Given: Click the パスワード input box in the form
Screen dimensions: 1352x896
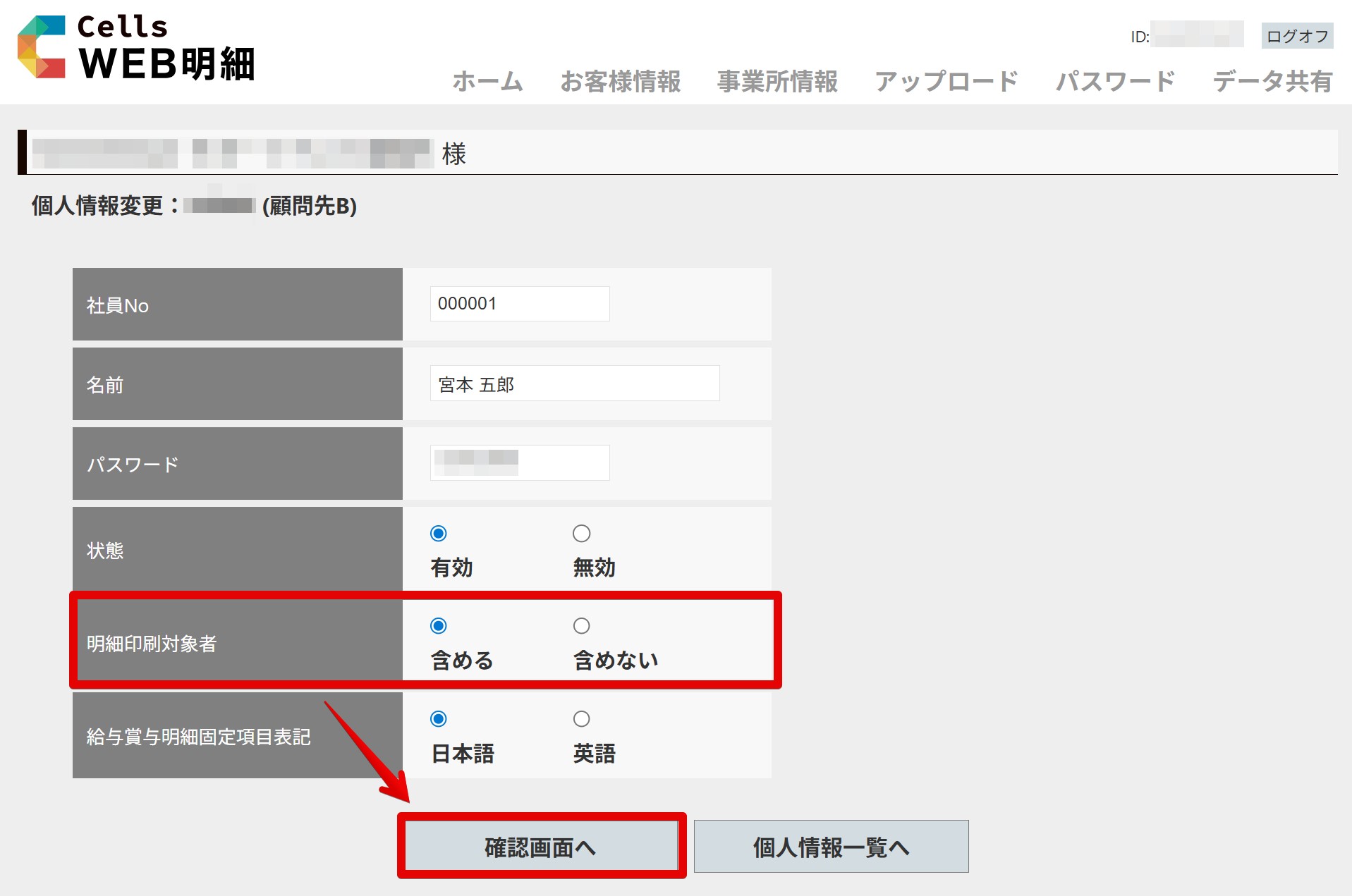Looking at the screenshot, I should pyautogui.click(x=520, y=463).
